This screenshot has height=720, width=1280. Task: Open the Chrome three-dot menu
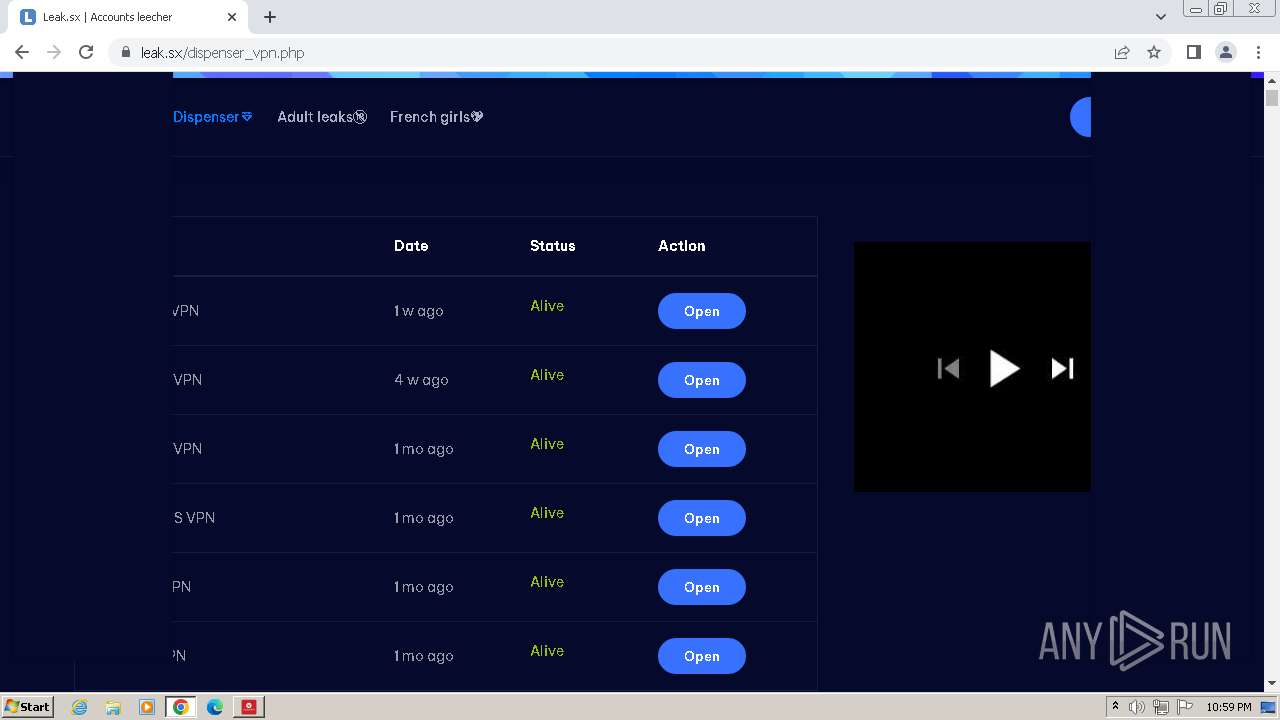click(x=1258, y=52)
